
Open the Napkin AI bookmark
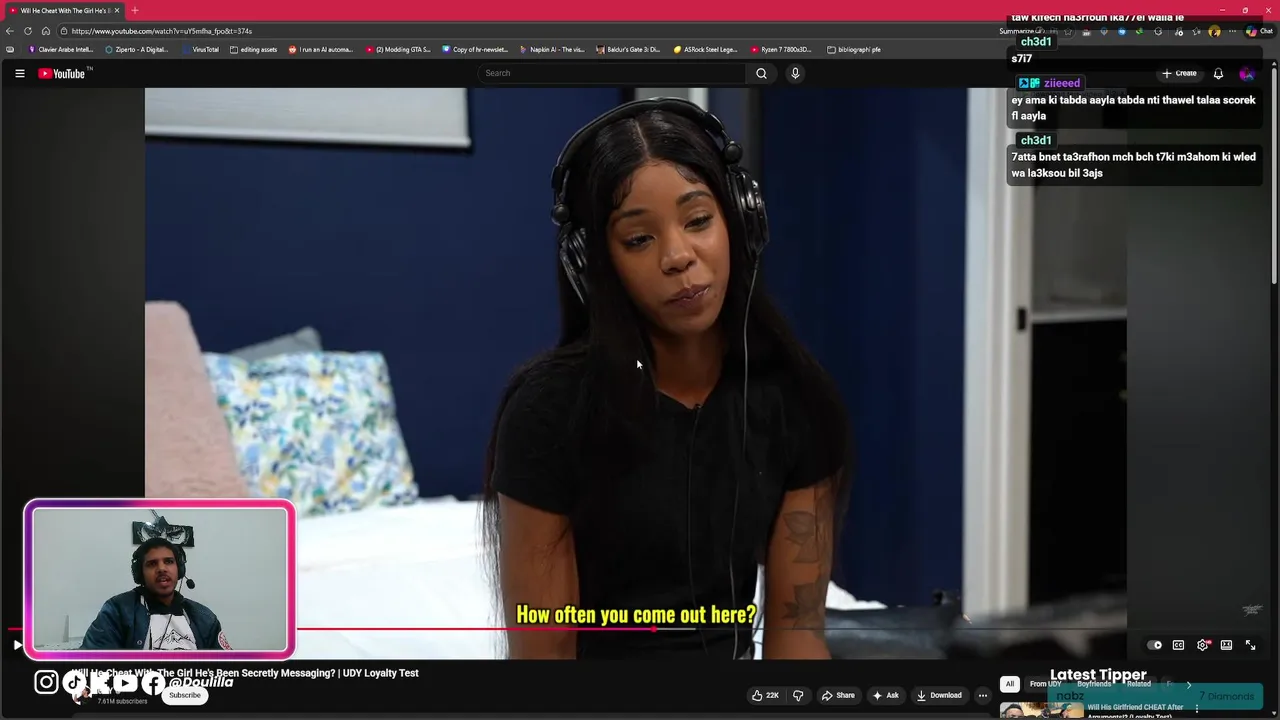552,49
